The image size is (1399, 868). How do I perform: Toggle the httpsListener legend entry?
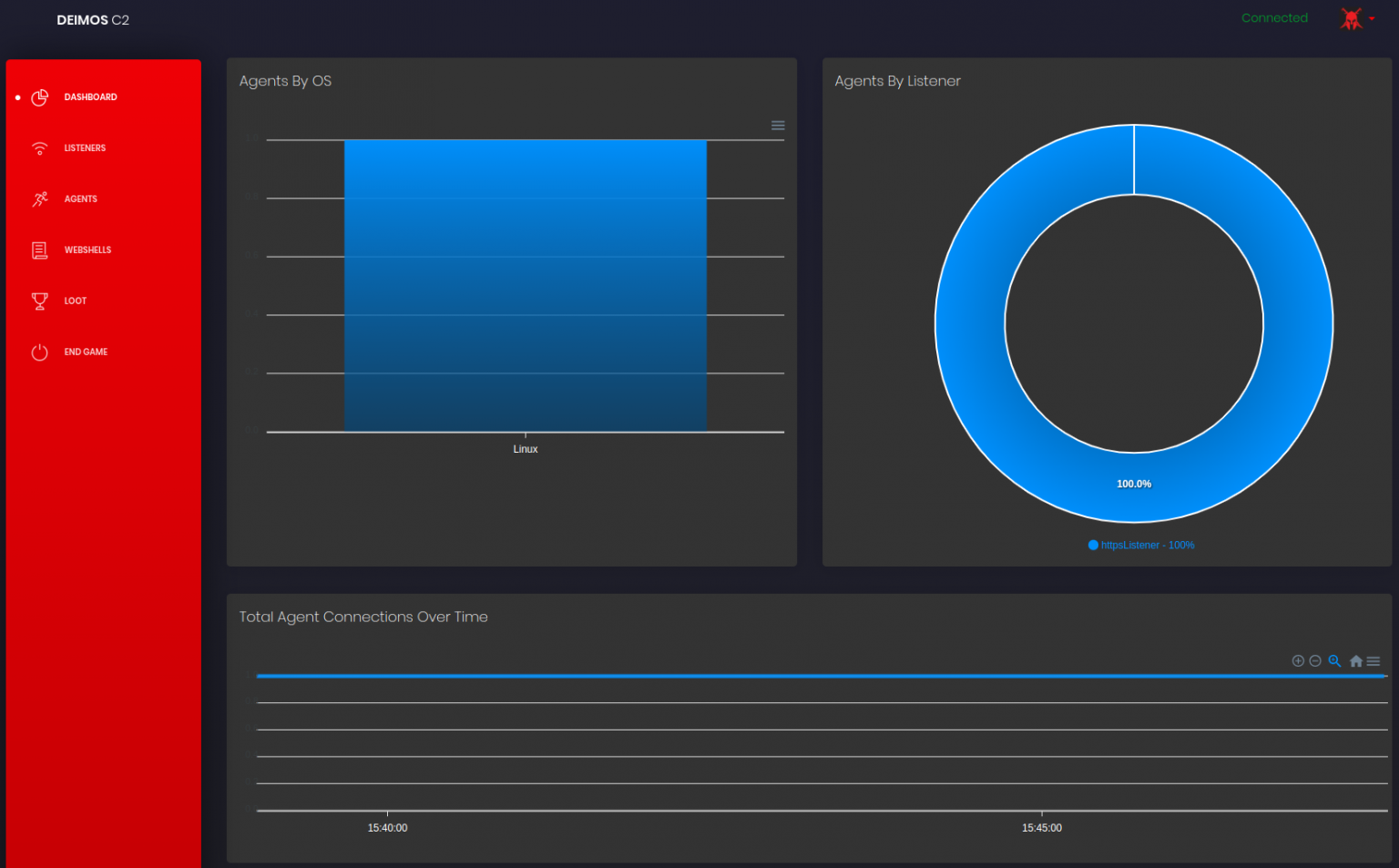pos(1141,545)
